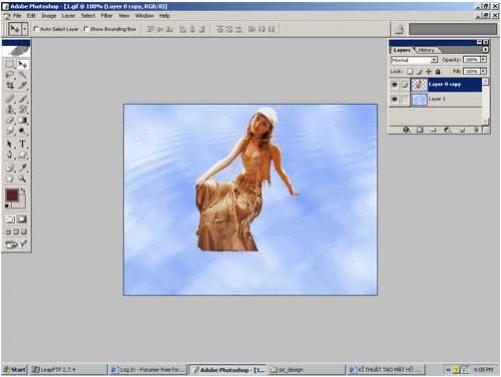The width and height of the screenshot is (501, 377).
Task: Select the Crop tool
Action: coord(10,86)
